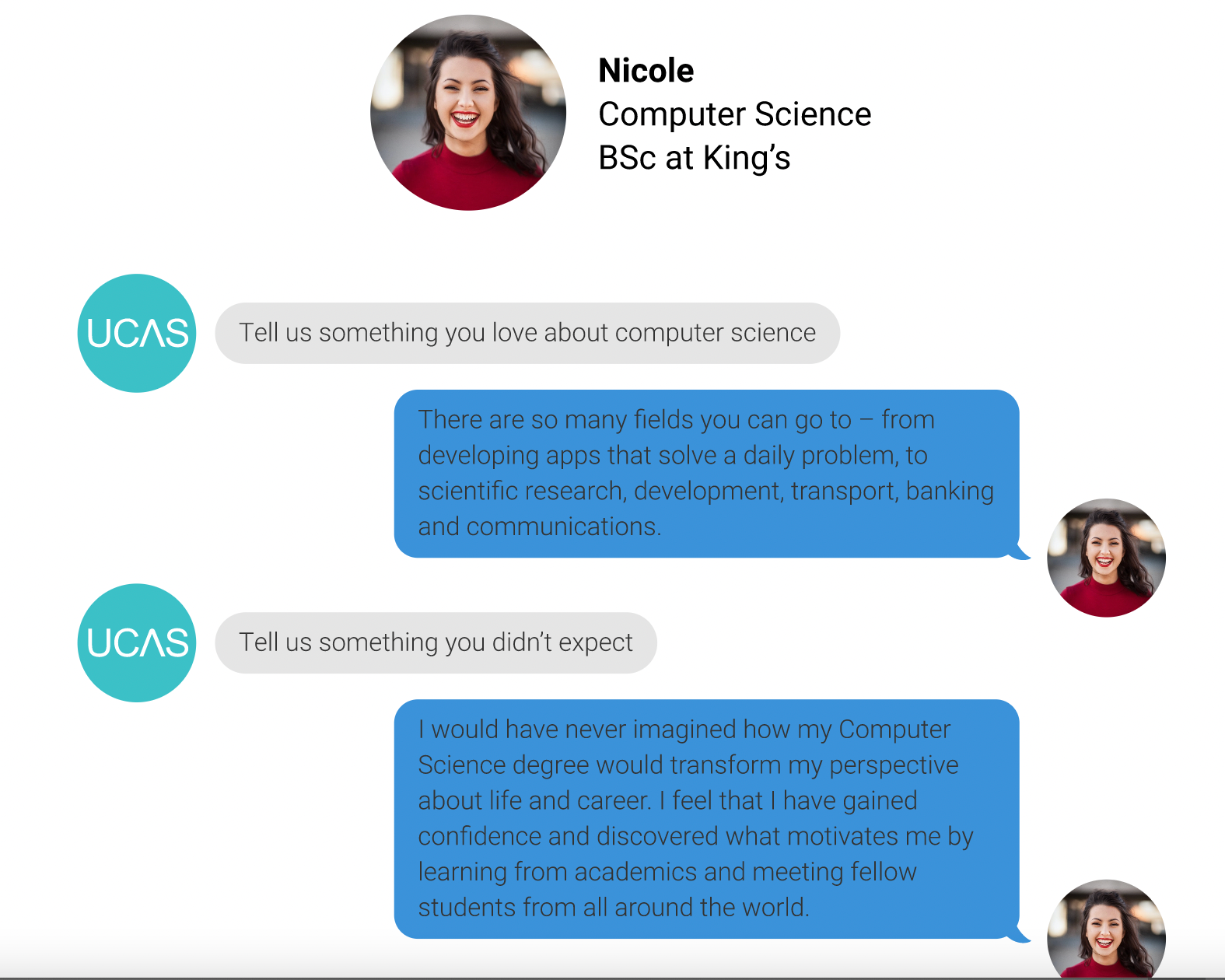Click the "BSc at King's" line
This screenshot has width=1225, height=980.
694,158
